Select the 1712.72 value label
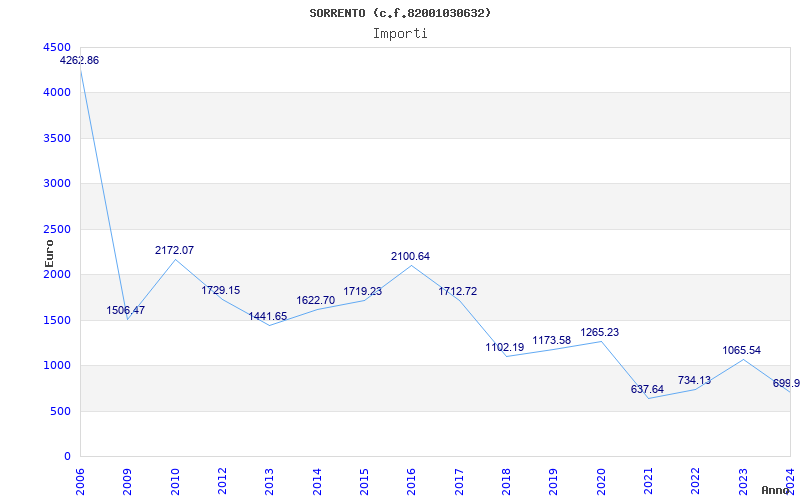This screenshot has width=800, height=500. point(458,291)
